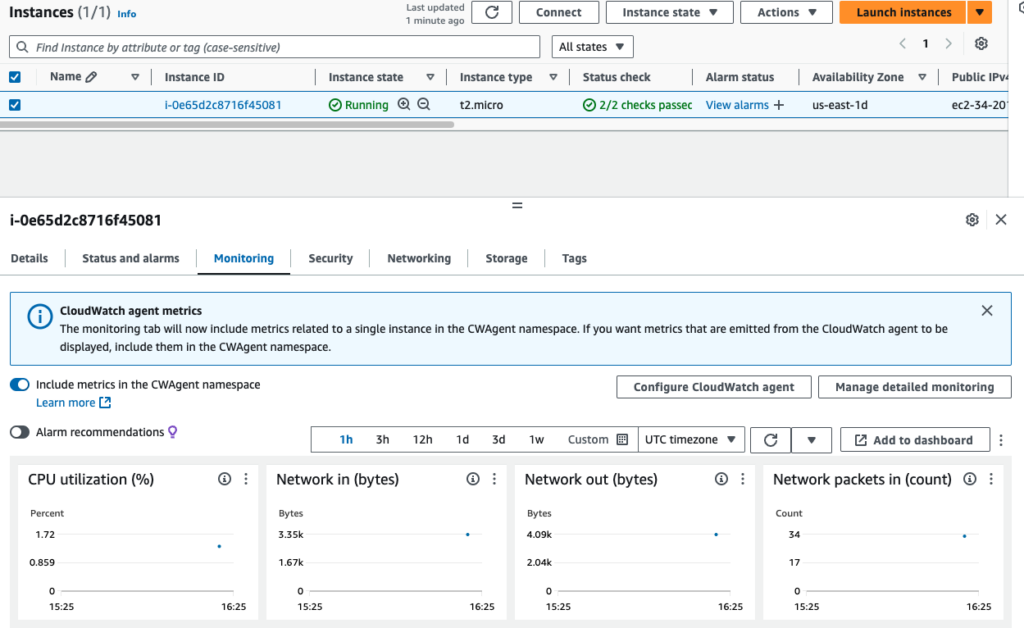Click the Find Instance search field
The width and height of the screenshot is (1024, 628).
[274, 47]
